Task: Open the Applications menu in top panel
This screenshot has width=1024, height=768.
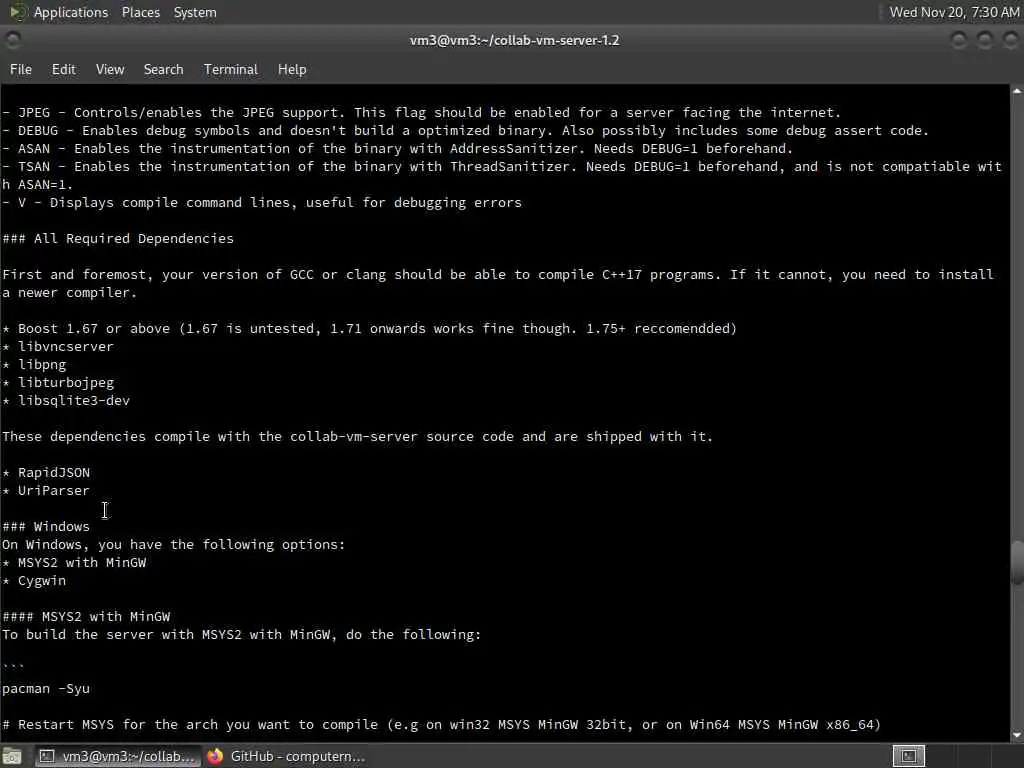Action: pyautogui.click(x=71, y=12)
